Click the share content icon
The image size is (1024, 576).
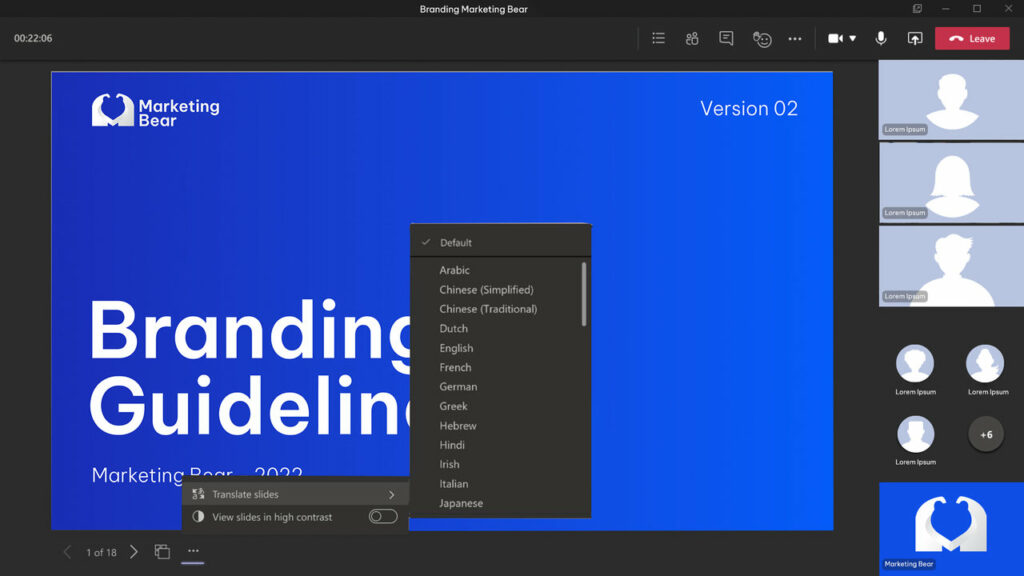point(915,39)
